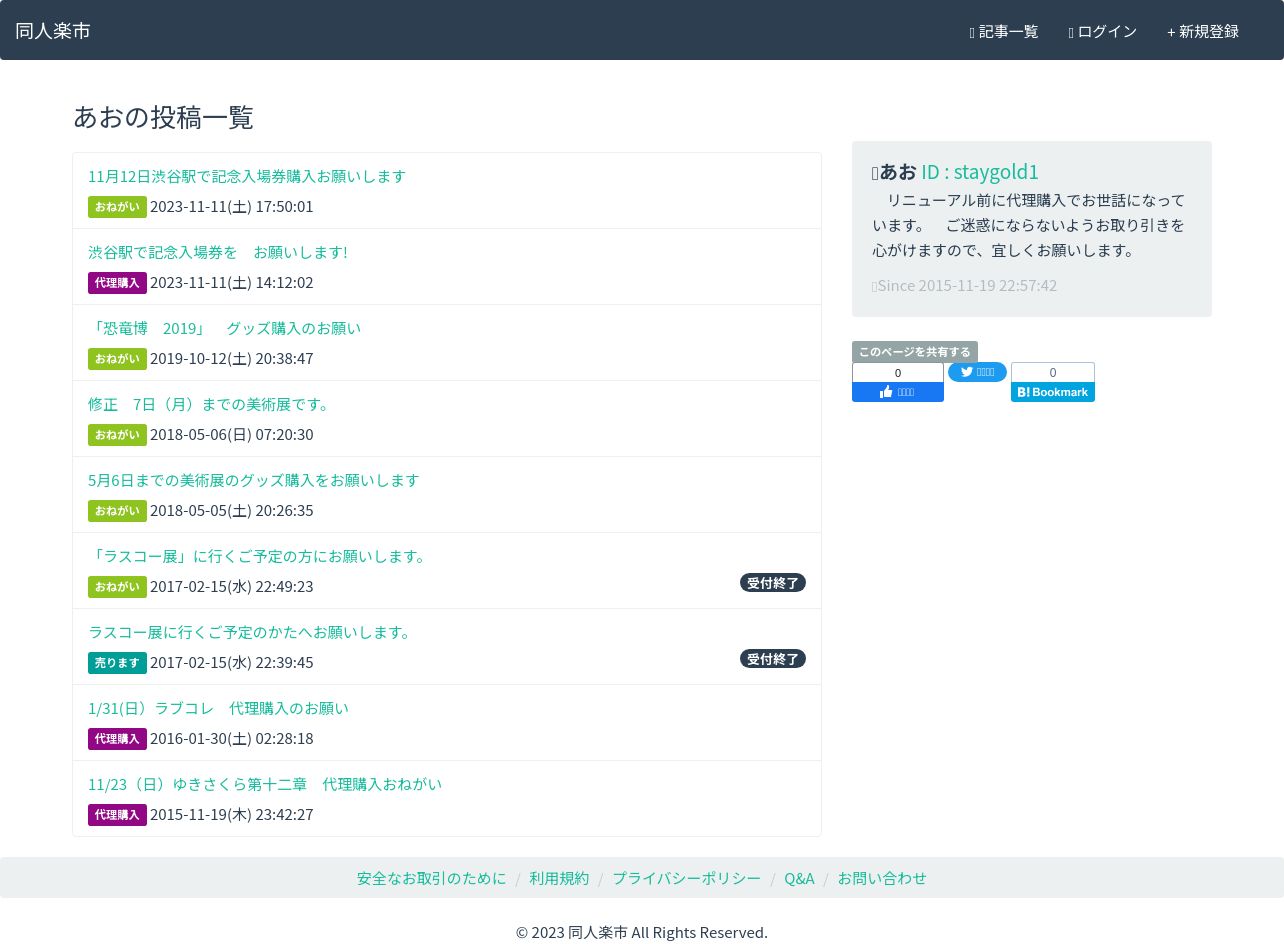Click 受付終了 badge on 「ラスコー展」 おねがい post
The height and width of the screenshot is (944, 1284).
[772, 583]
